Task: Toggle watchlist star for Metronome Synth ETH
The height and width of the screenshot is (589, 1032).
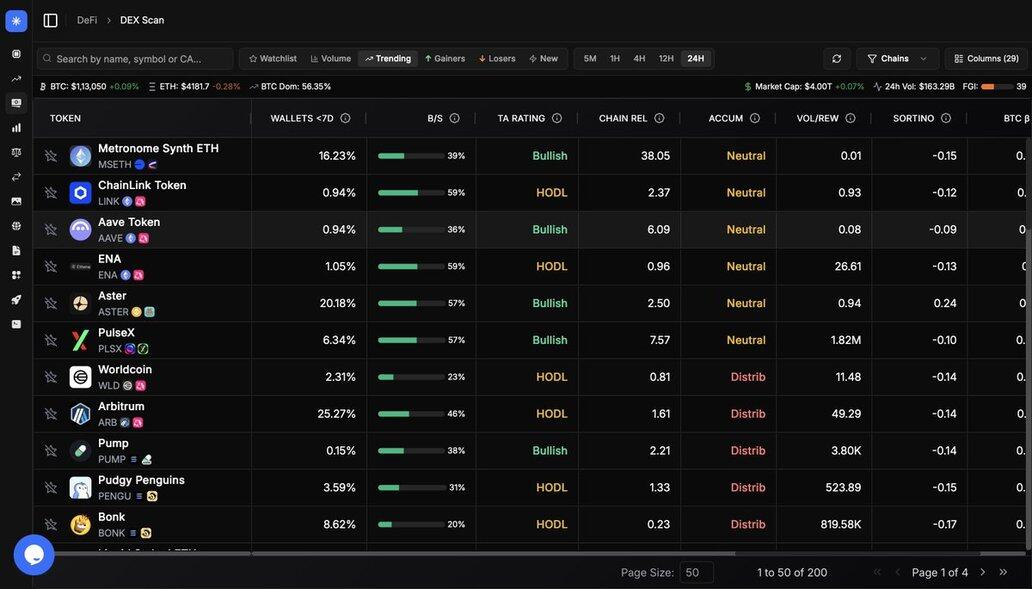Action: 51,156
